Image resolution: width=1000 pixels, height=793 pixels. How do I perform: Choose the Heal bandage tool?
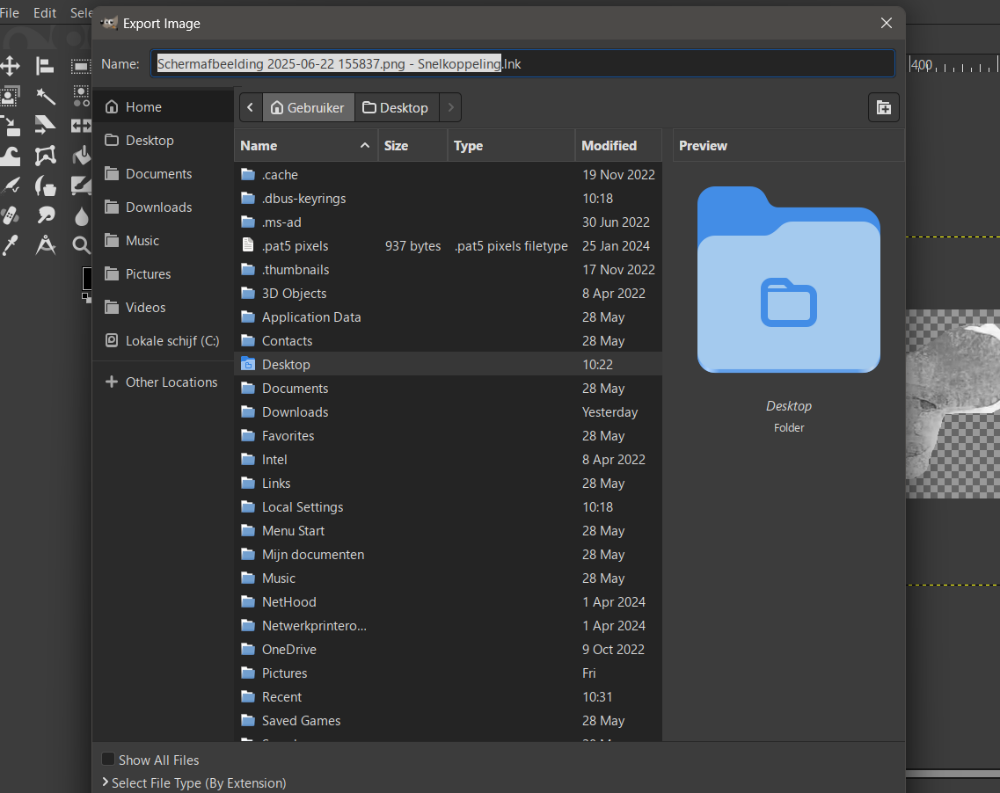click(11, 215)
